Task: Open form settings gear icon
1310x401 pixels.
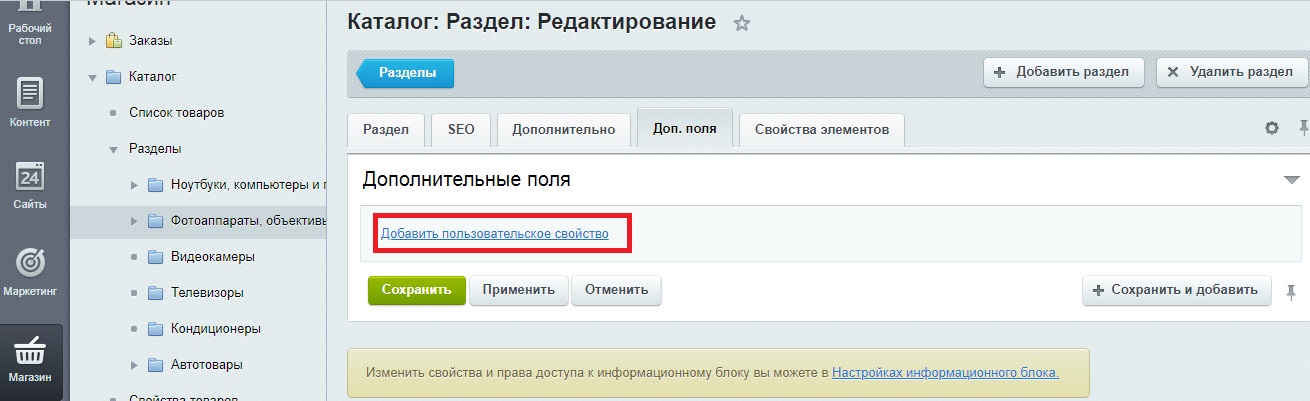Action: point(1272,128)
